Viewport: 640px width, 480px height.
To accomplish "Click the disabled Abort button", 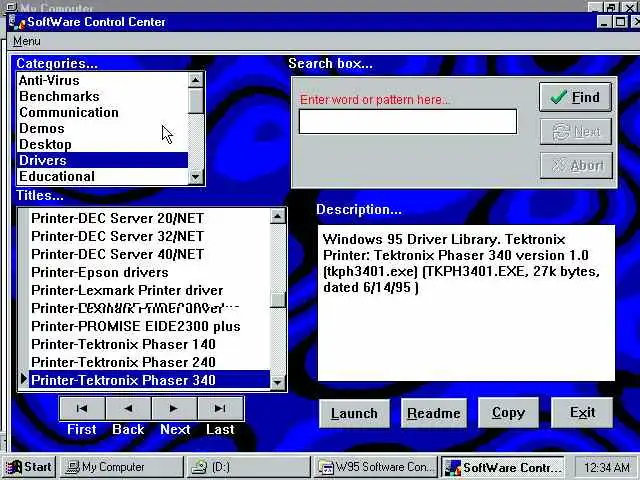I will tap(576, 165).
